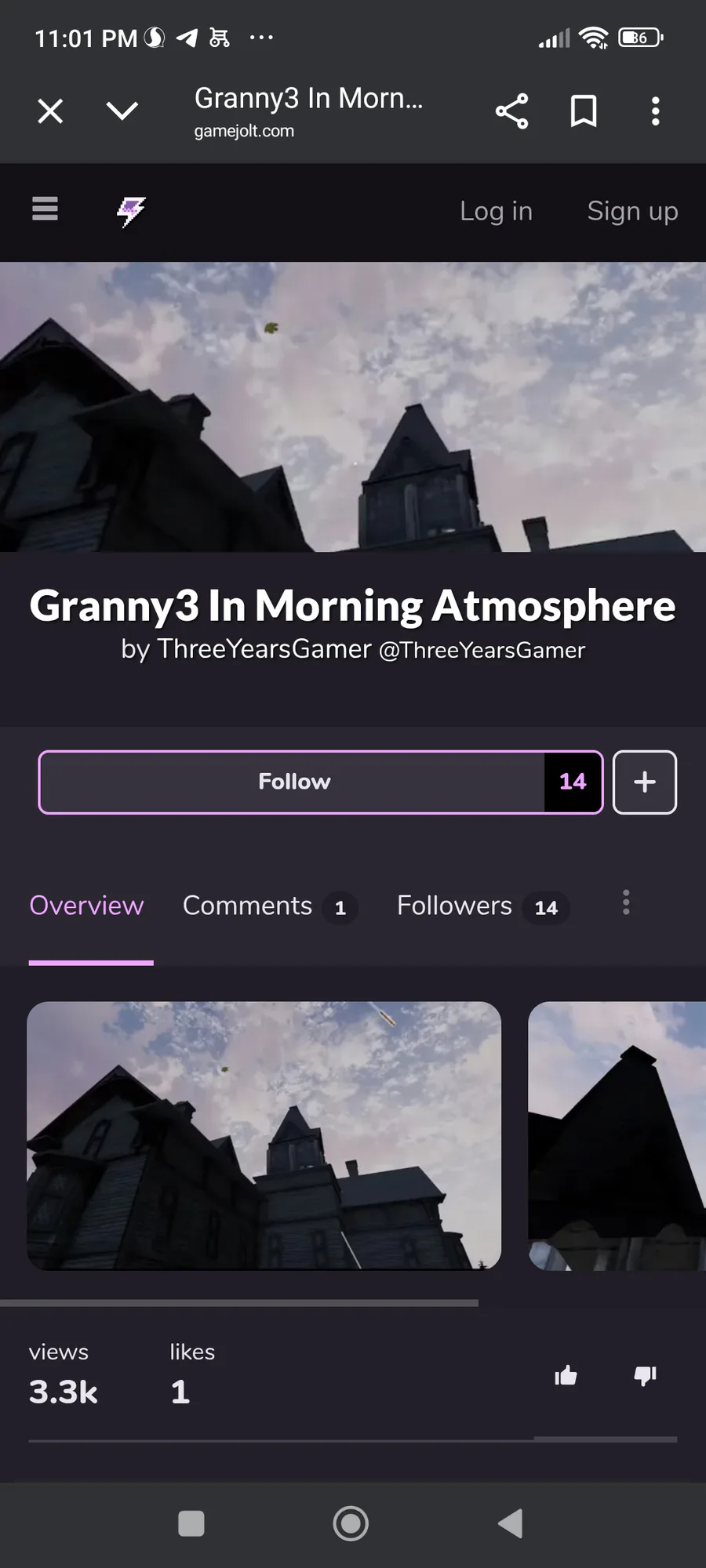Tap the Game Jolt lightning bolt logo
Image resolution: width=706 pixels, height=1568 pixels.
point(132,212)
